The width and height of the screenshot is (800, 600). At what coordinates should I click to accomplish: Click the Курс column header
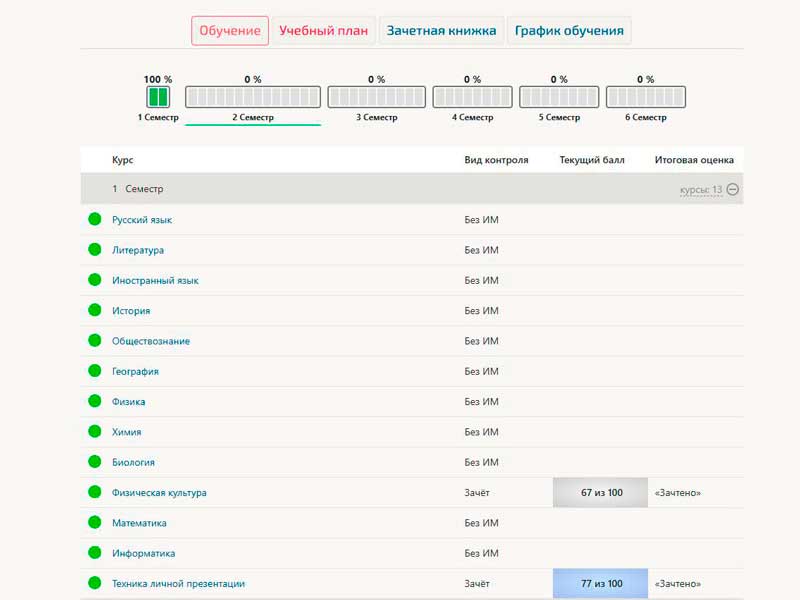coord(122,160)
